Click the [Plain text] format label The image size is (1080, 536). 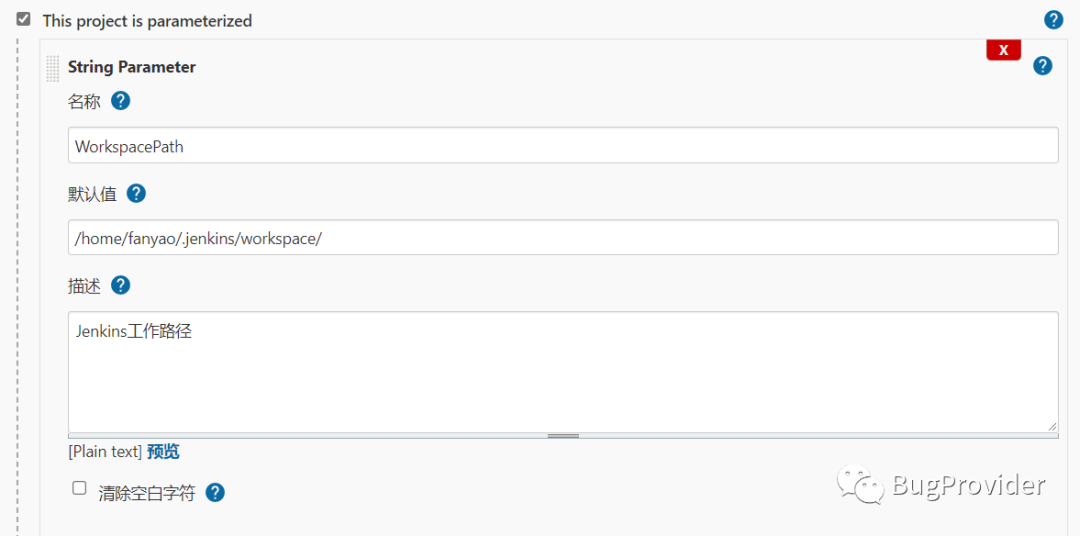tap(105, 452)
